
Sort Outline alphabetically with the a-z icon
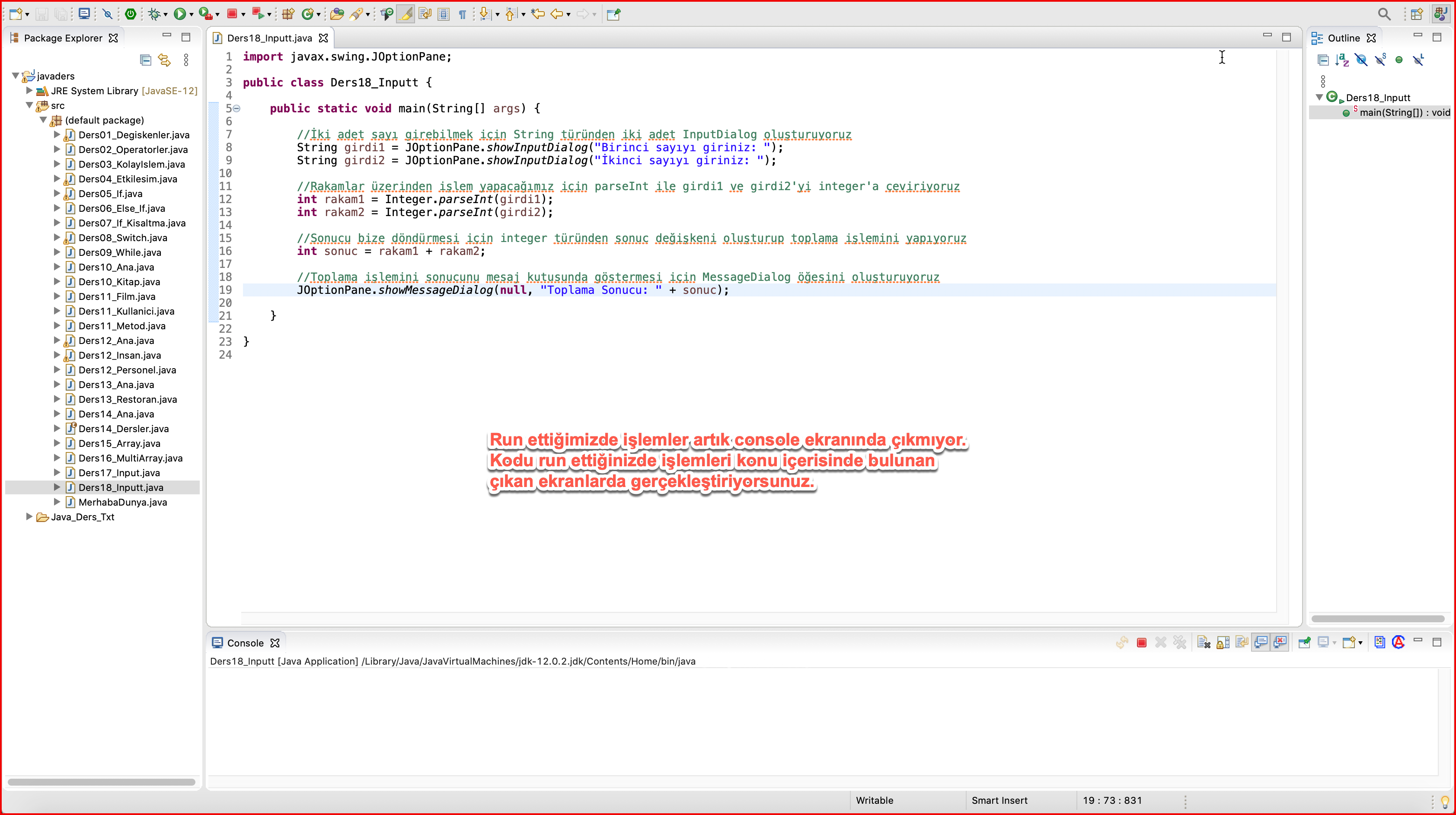click(x=1342, y=60)
